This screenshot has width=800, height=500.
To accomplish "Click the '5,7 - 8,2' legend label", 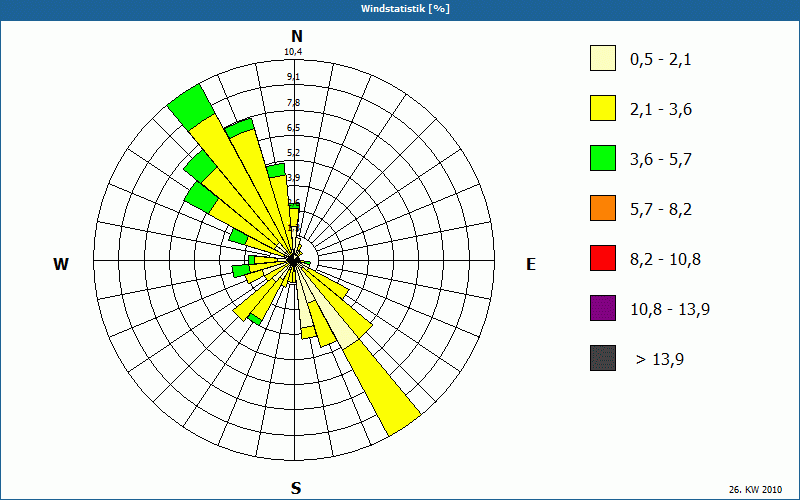I will [661, 210].
